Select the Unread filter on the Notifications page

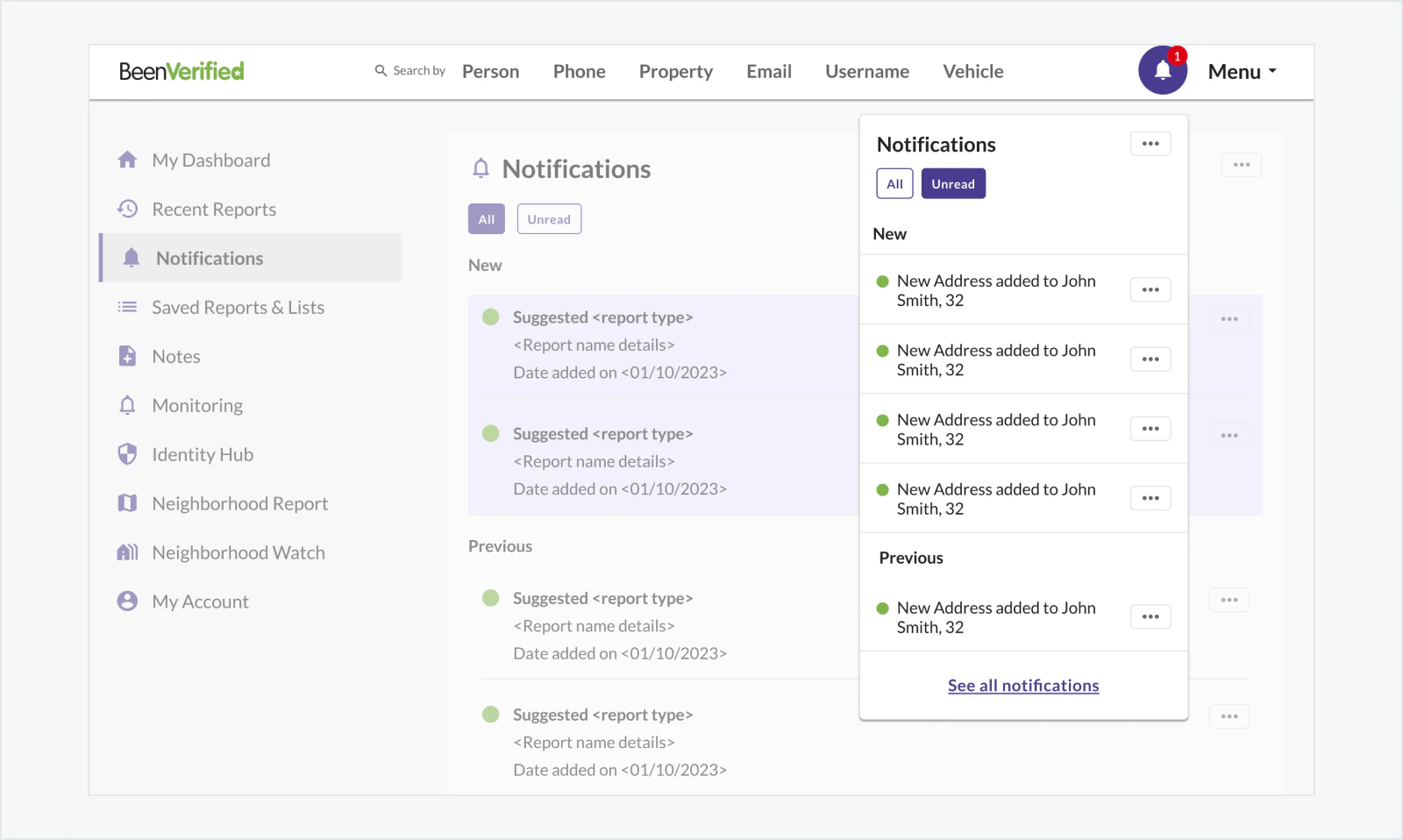click(x=549, y=219)
